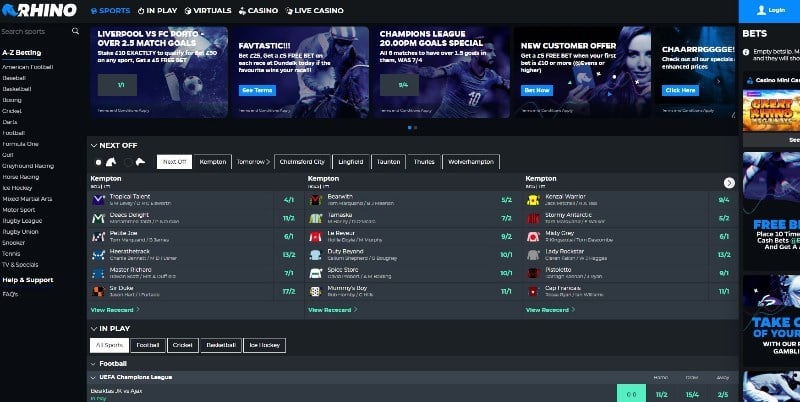Select the Cricket in-play tab
Screen dimensions: 800x402
(x=183, y=345)
